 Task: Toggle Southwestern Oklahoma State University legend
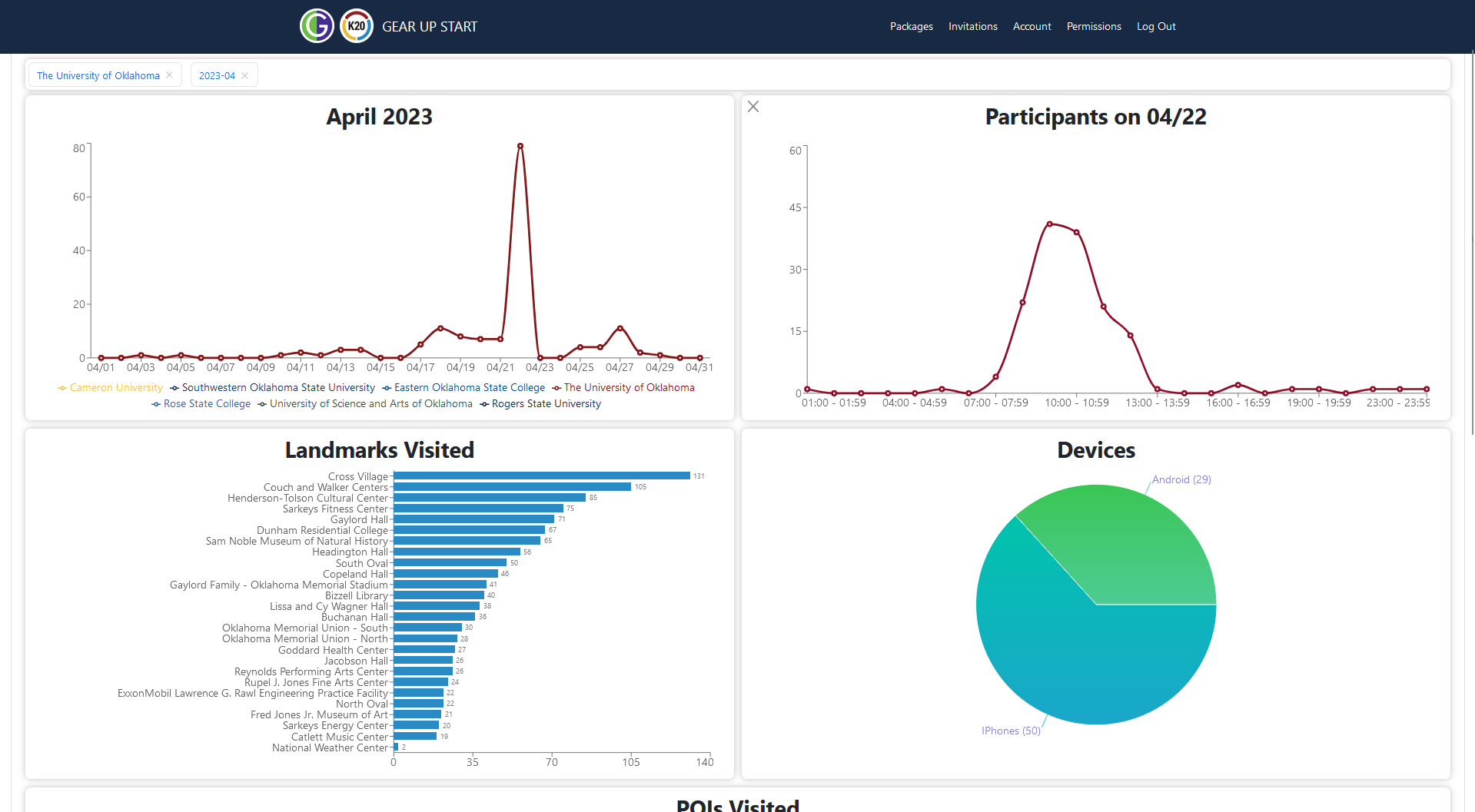(x=272, y=388)
